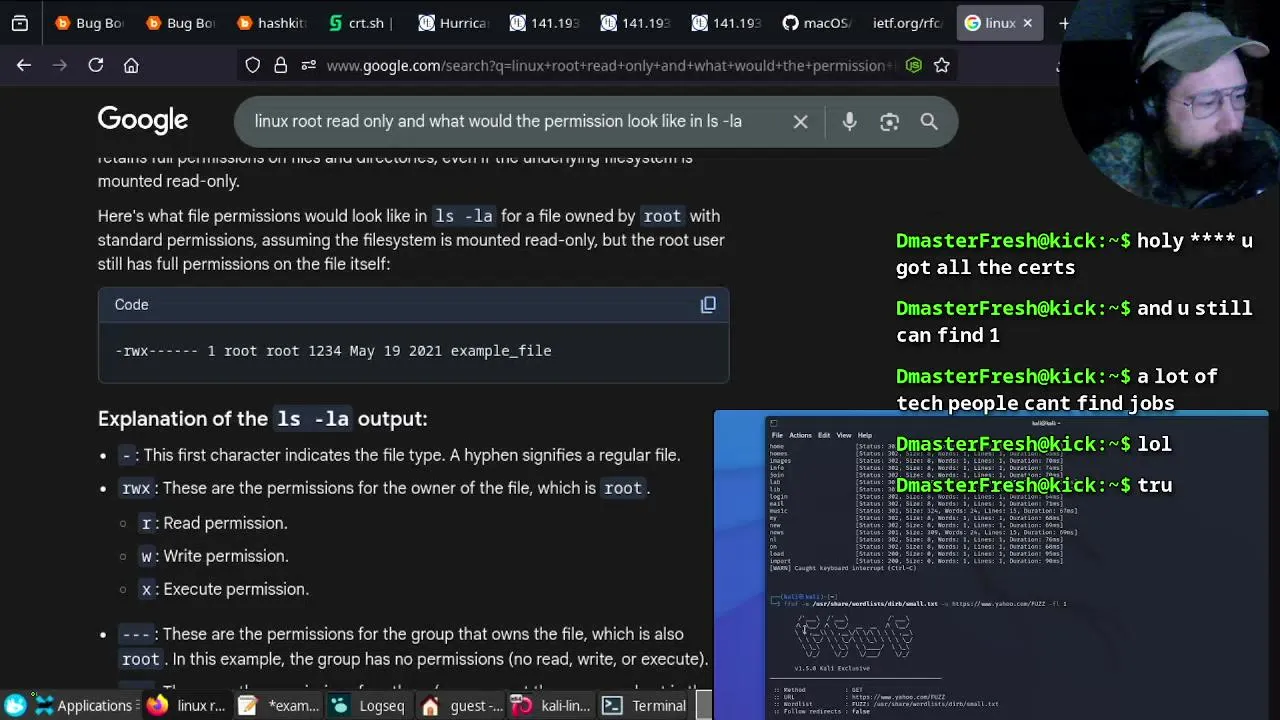1280x720 pixels.
Task: Go back to previous page
Action: tap(24, 65)
